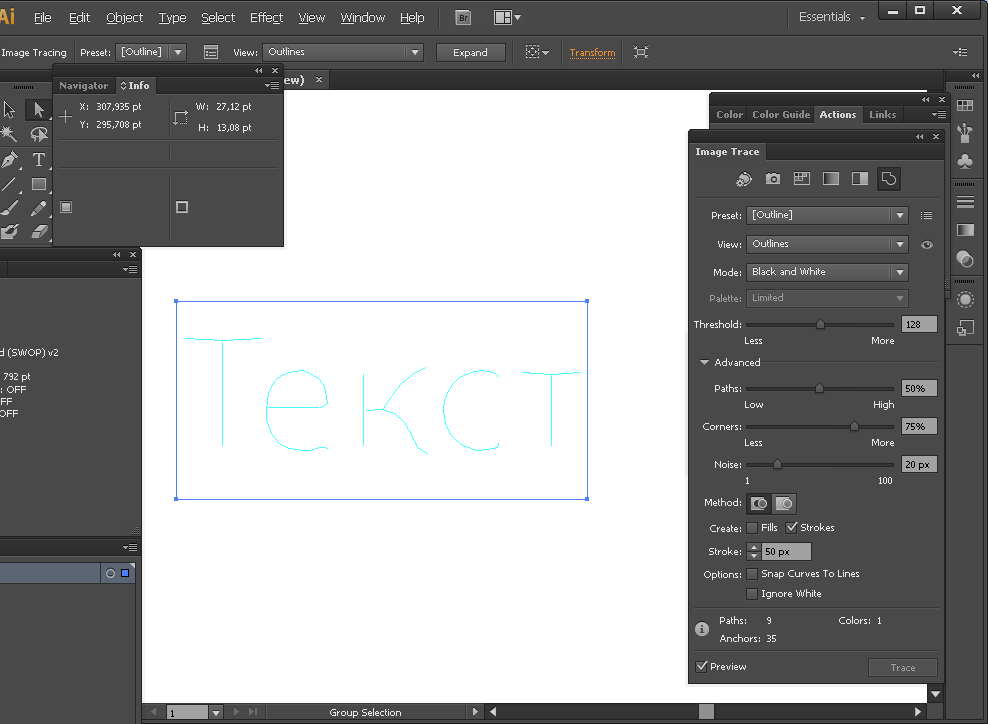
Task: Select the Type tool
Action: point(39,159)
